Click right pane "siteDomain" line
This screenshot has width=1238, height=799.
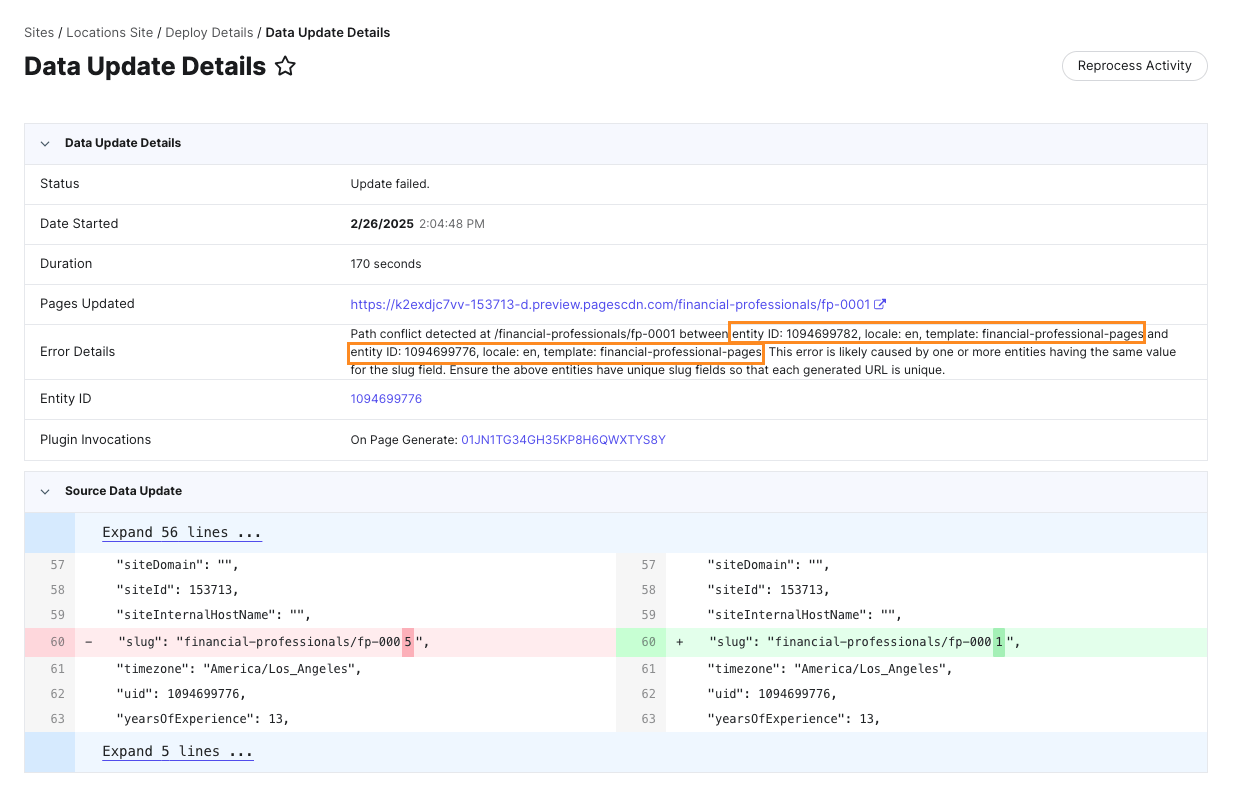point(769,565)
